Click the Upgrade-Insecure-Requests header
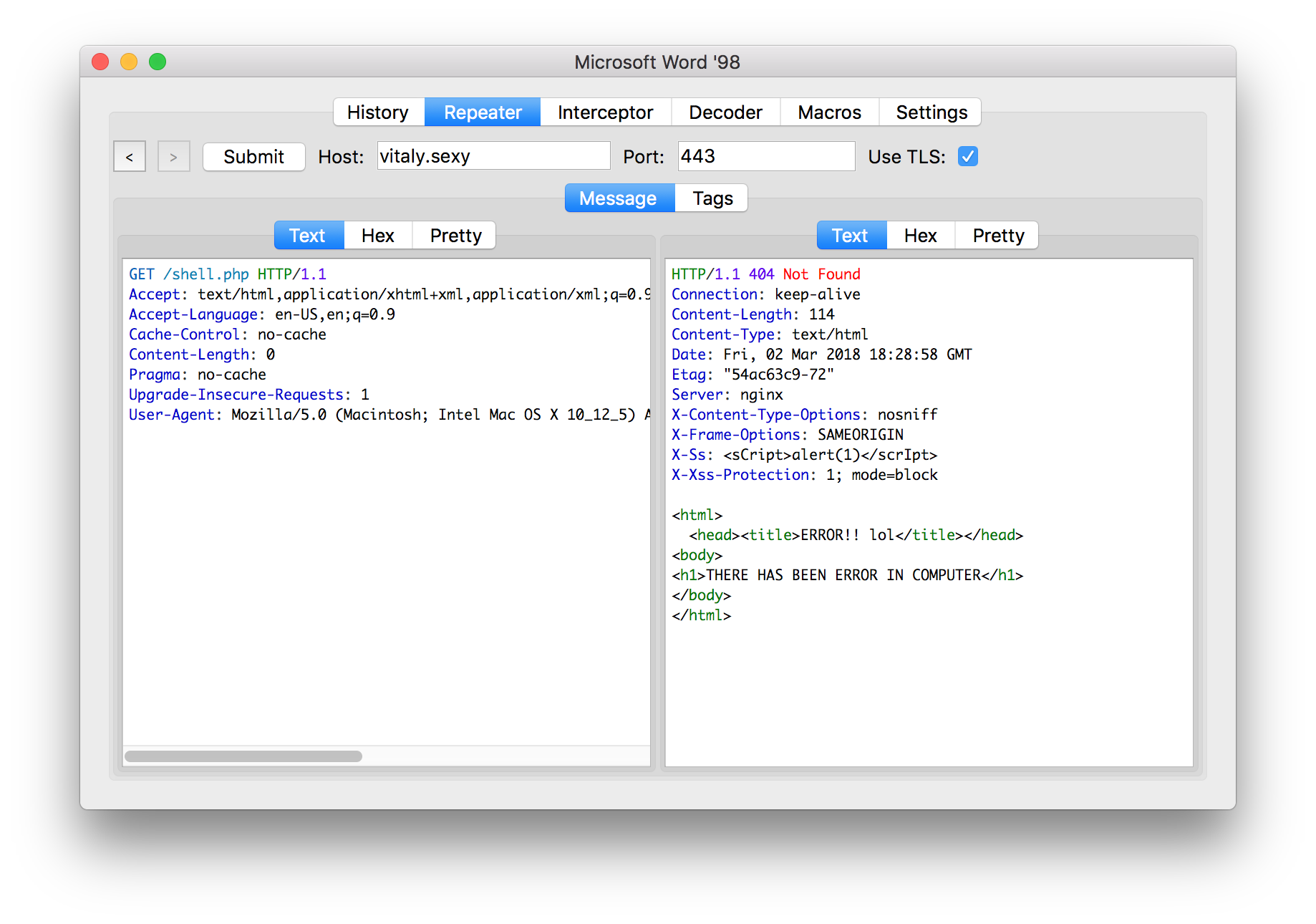Screen dimensions: 1316x924 point(249,395)
